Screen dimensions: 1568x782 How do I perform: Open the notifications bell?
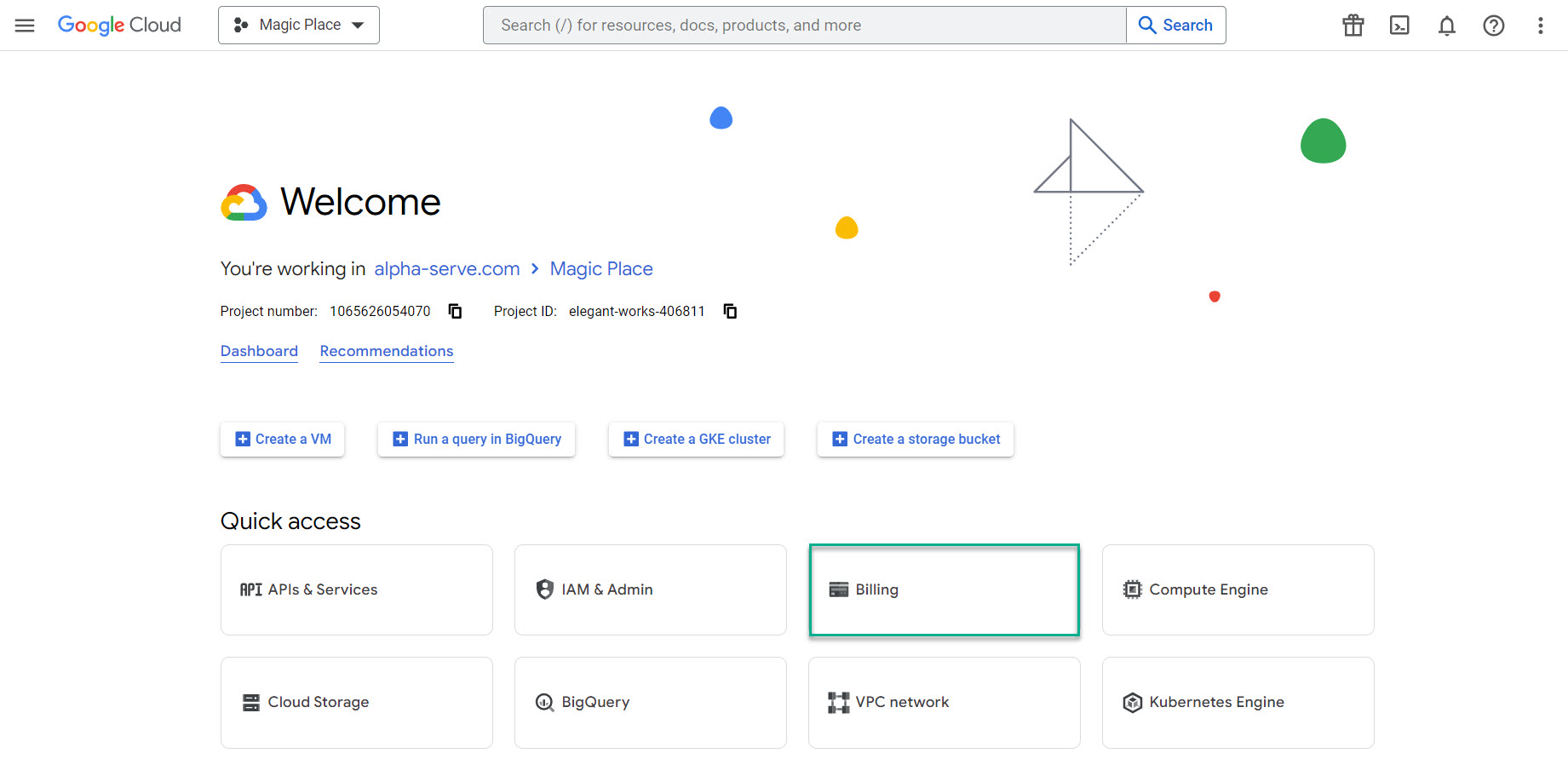pos(1446,26)
